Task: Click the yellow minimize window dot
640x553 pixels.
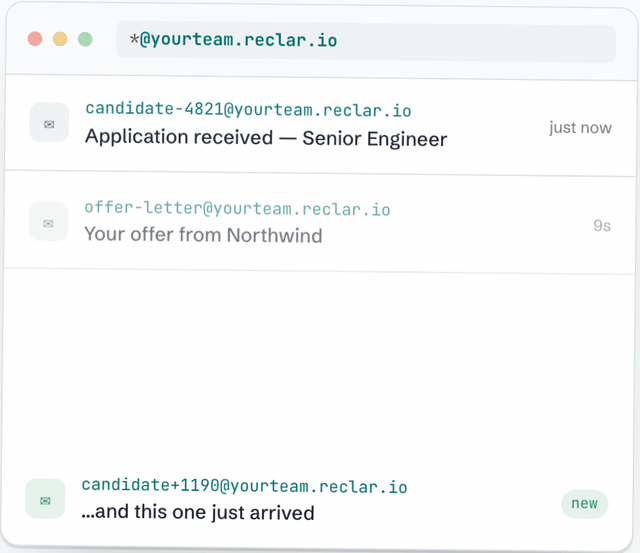Action: [60, 39]
